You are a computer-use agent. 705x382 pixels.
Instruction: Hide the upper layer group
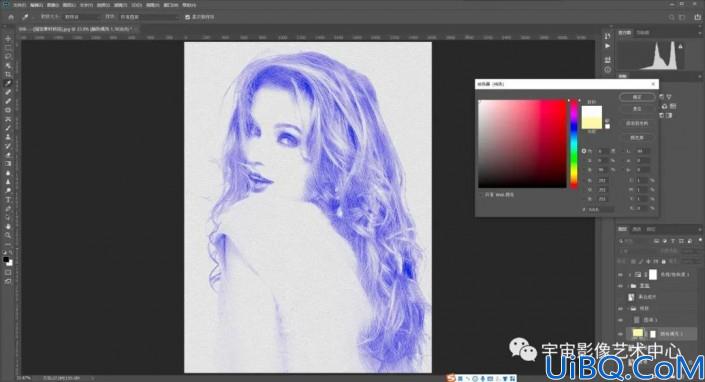coord(621,286)
